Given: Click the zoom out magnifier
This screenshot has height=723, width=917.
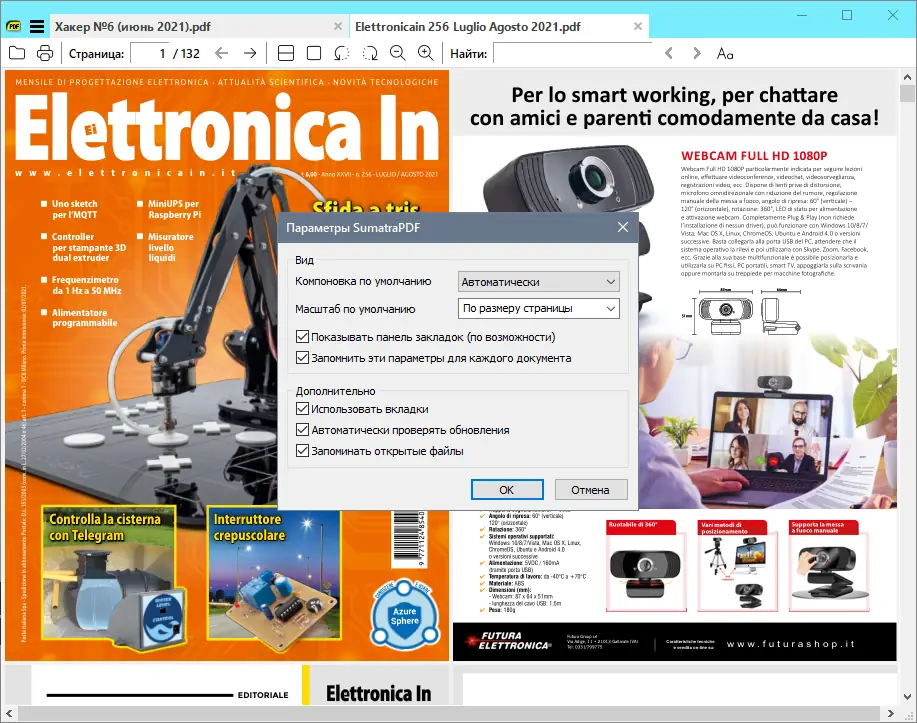Looking at the screenshot, I should (398, 53).
